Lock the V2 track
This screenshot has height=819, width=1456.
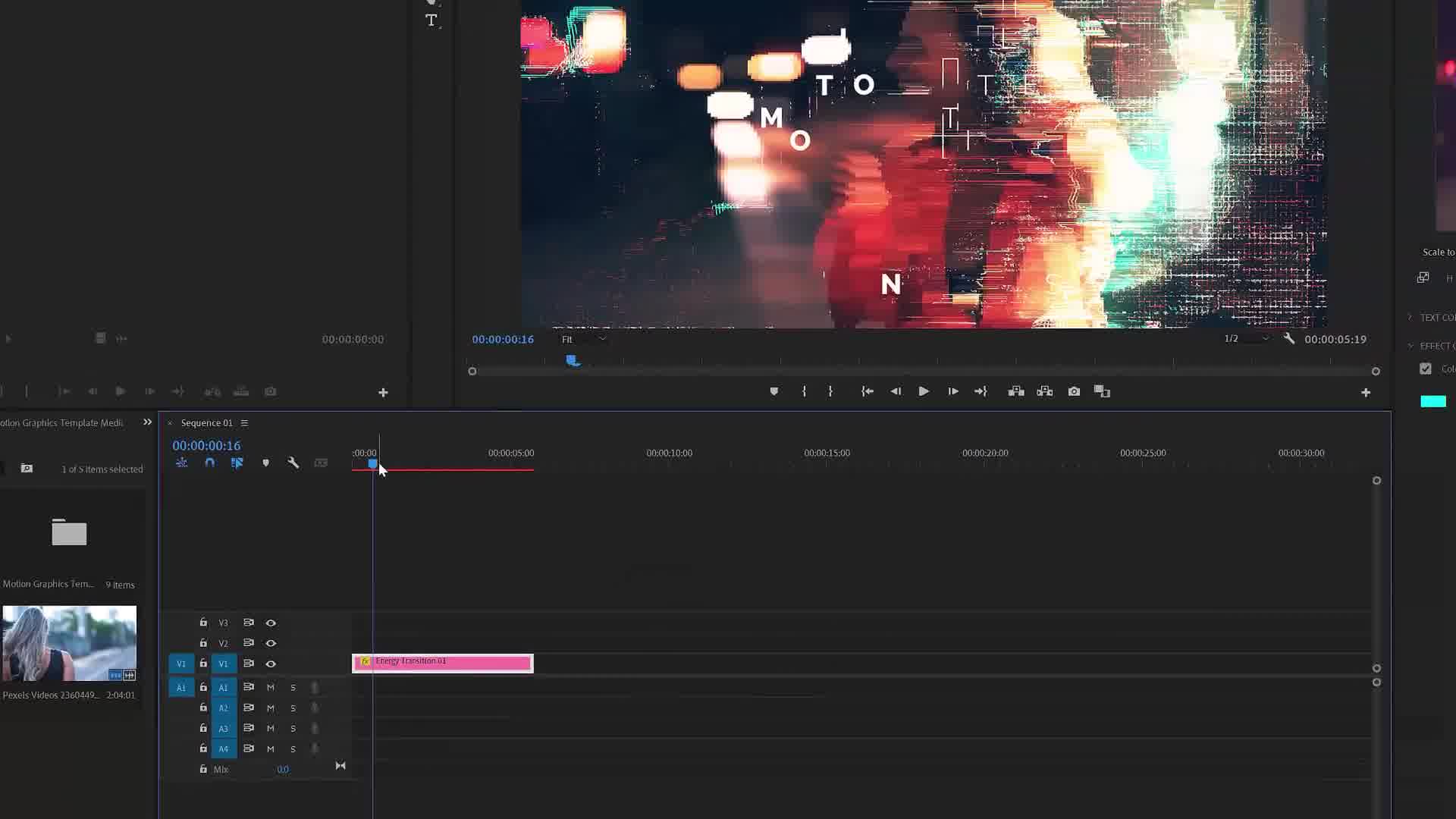203,643
